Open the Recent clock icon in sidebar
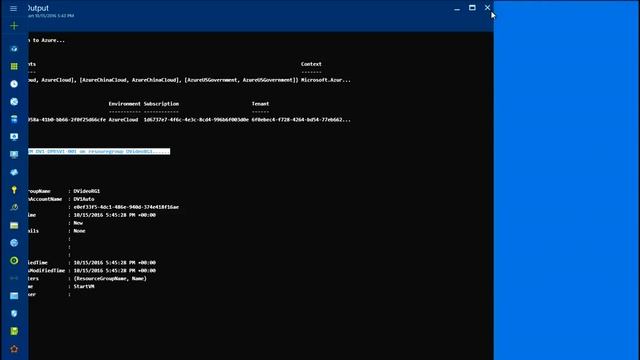Image resolution: width=640 pixels, height=360 pixels. pyautogui.click(x=14, y=84)
